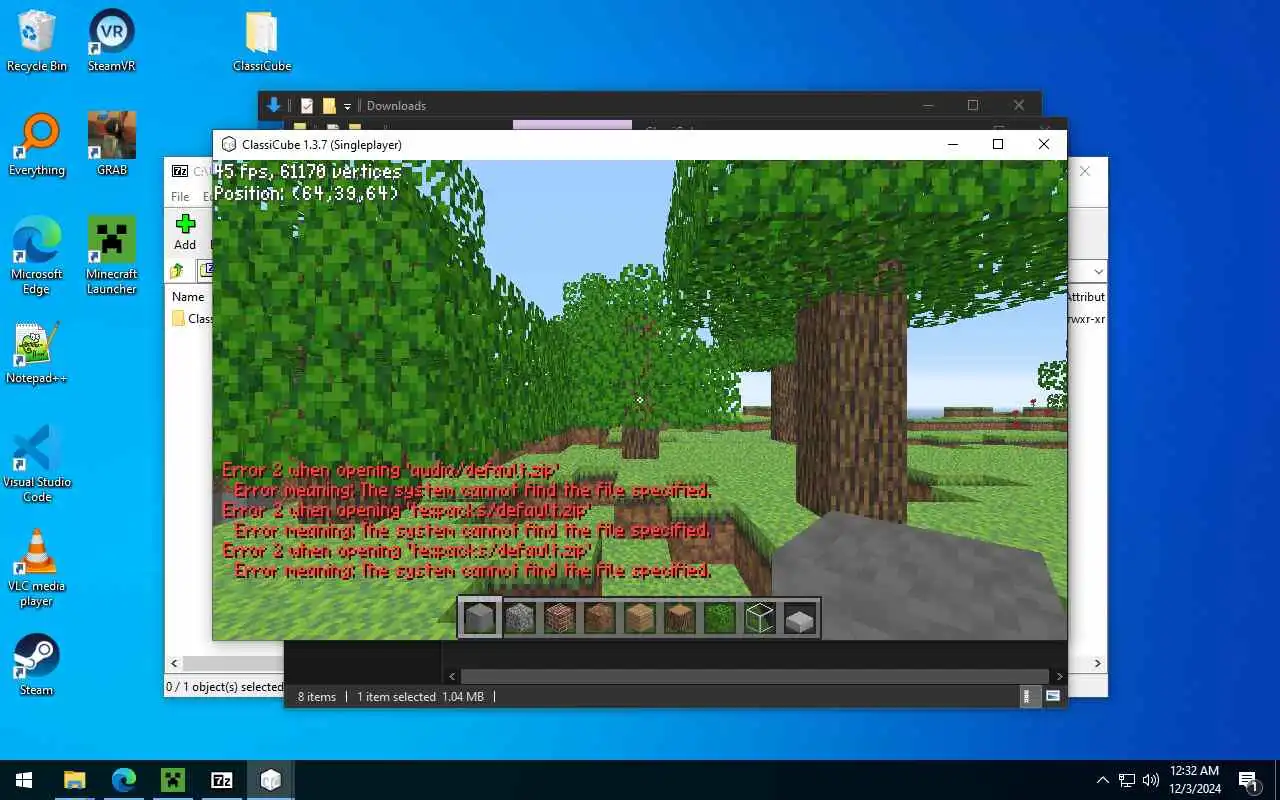Click the '0 / 1 object(s) selected' status
Viewport: 1280px width, 800px height.
225,687
